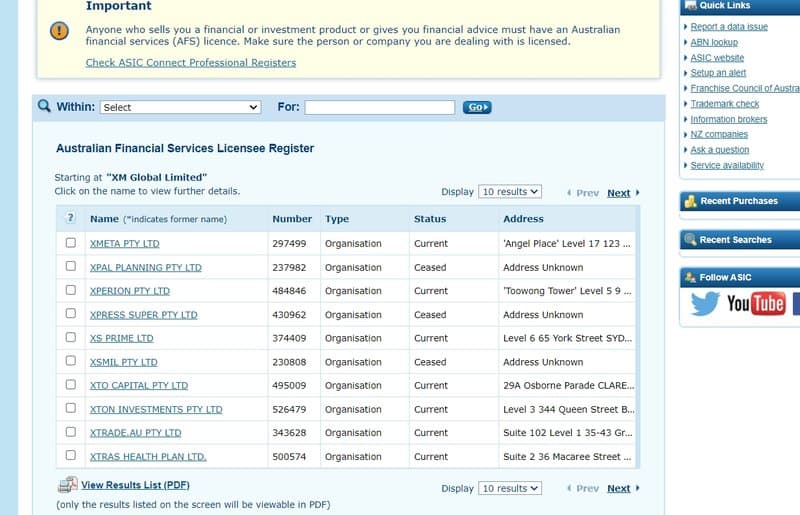Click the PDF document icon near View Results List

[67, 484]
